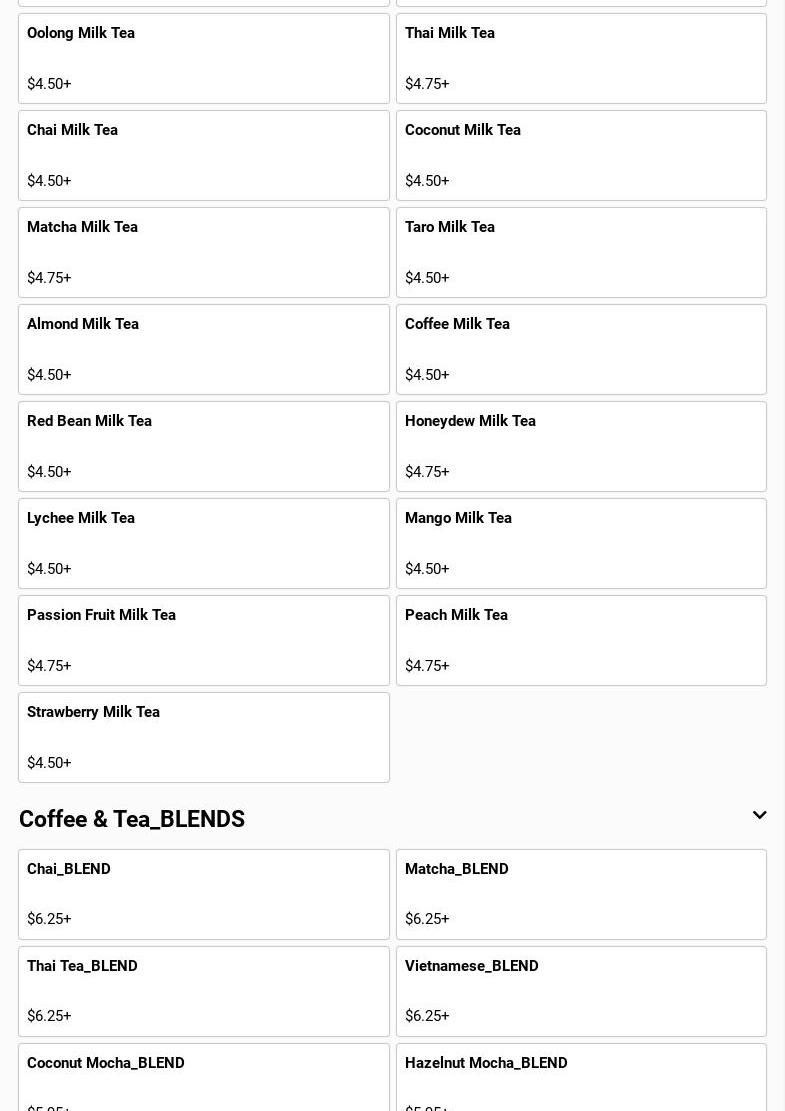Screen dimensions: 785x1111
Task: Pick Taro Milk Tea from menu
Action: (581, 252)
